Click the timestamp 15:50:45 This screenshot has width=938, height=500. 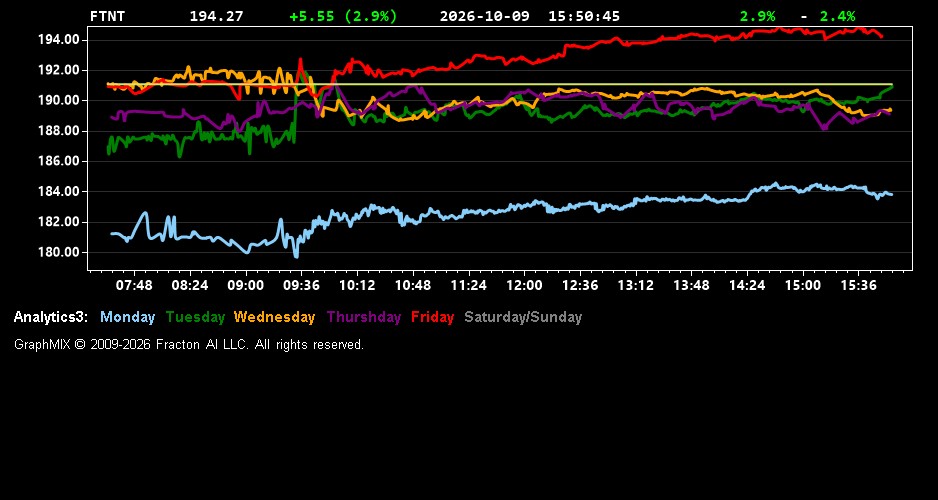click(584, 16)
